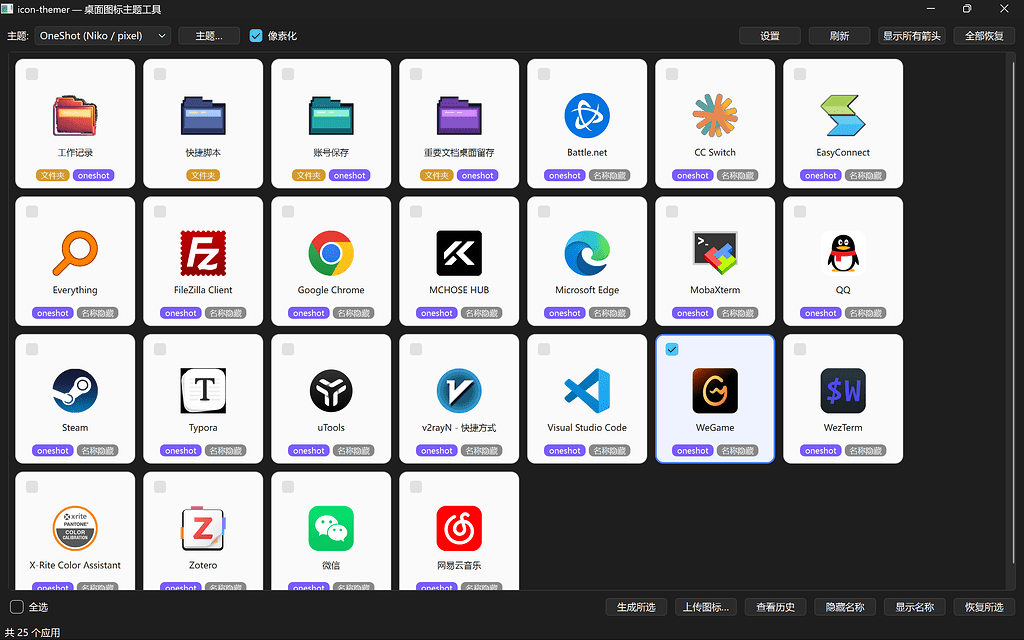Click 显示所有箭头 button

click(x=912, y=36)
